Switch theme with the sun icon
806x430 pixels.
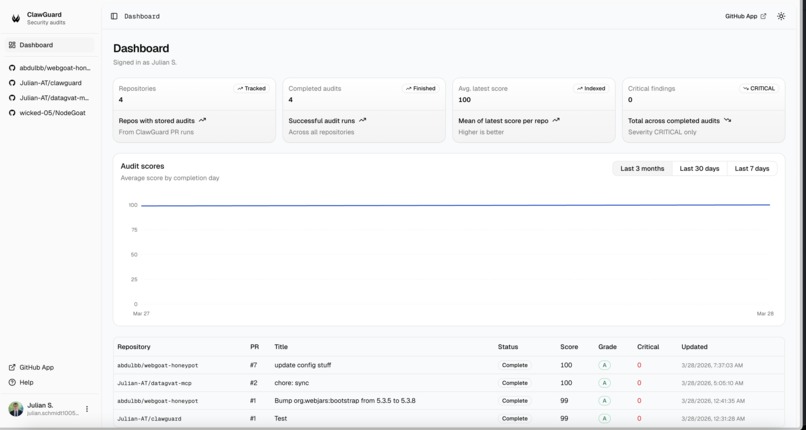(x=781, y=16)
